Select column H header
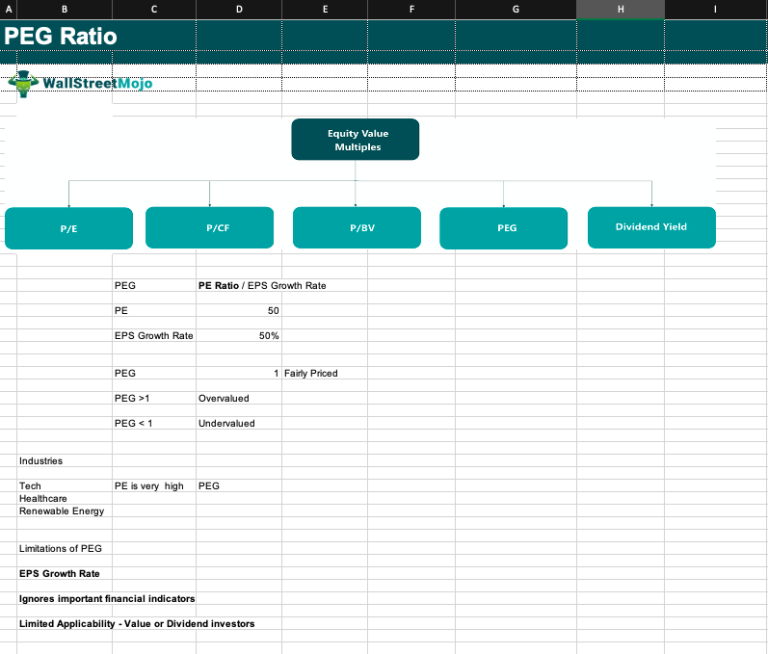768x654 pixels. [x=620, y=9]
